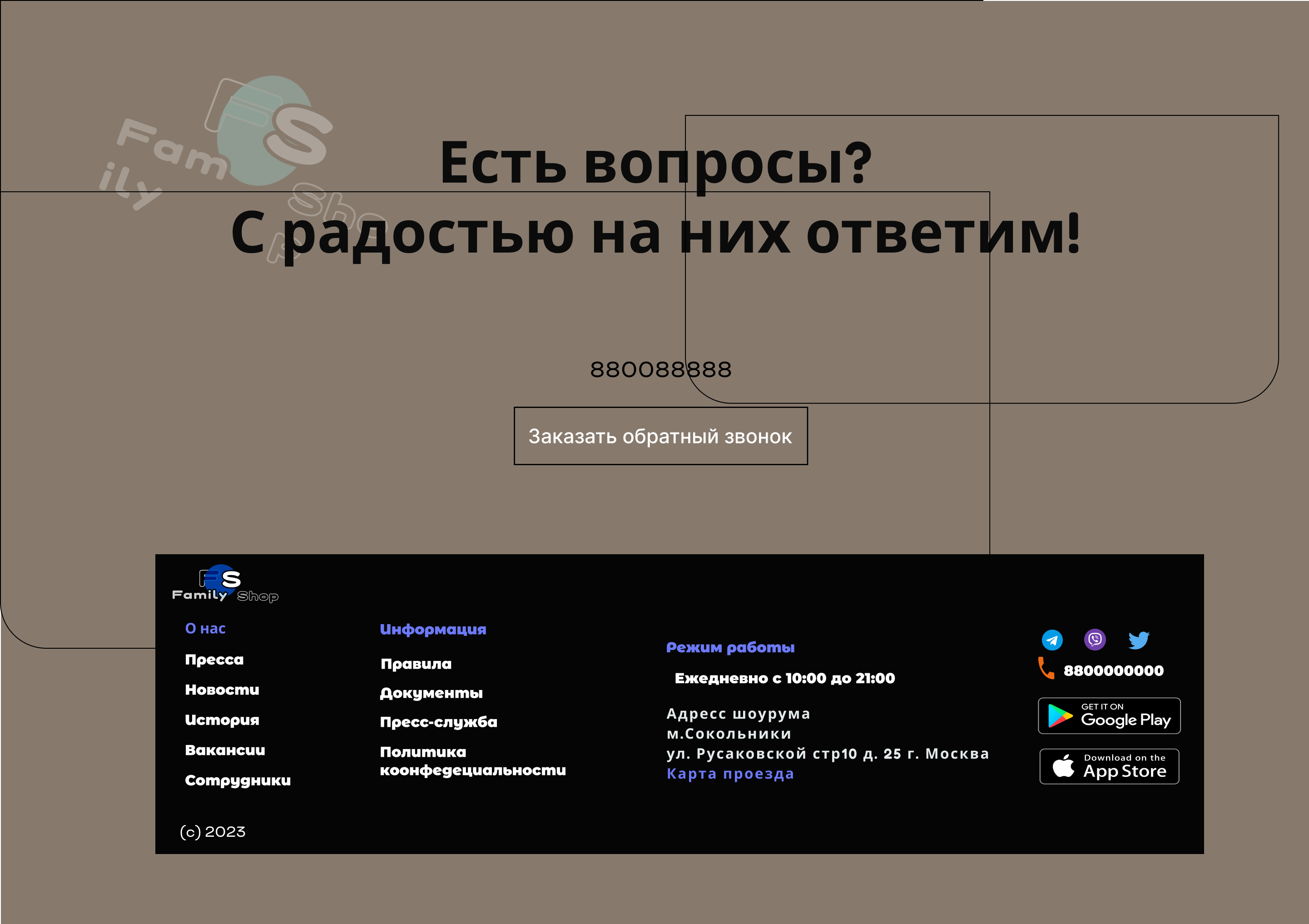Go to the Новости footer link
This screenshot has height=924, width=1309.
[222, 690]
